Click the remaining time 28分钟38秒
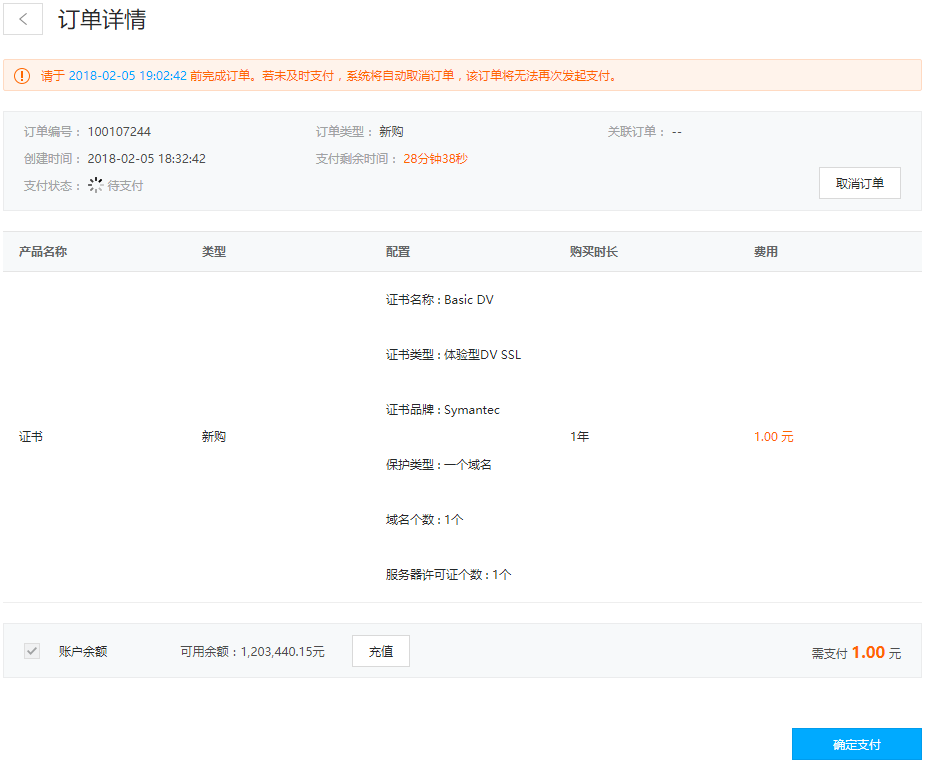This screenshot has height=764, width=926. click(435, 159)
